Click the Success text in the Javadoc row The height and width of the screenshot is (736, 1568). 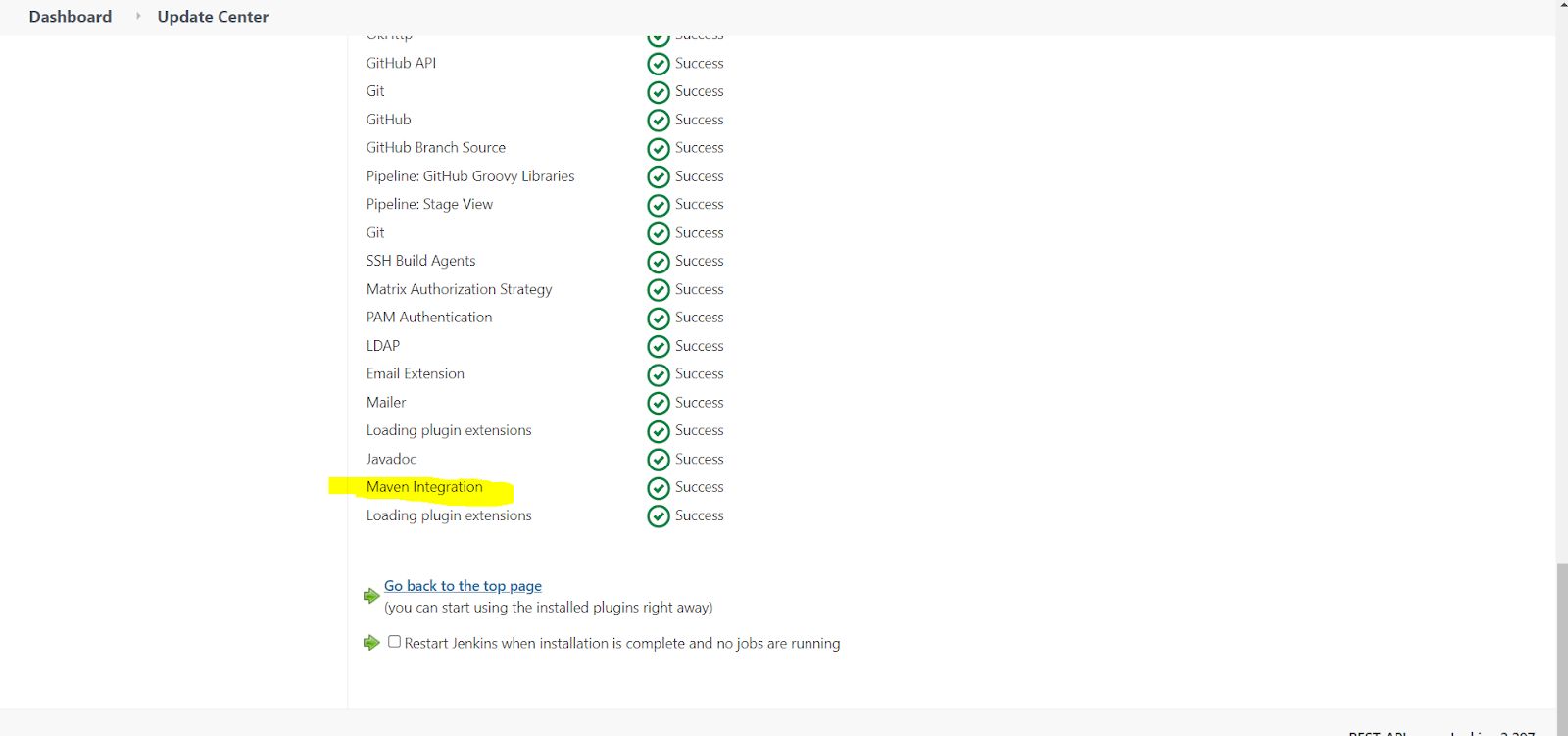700,459
